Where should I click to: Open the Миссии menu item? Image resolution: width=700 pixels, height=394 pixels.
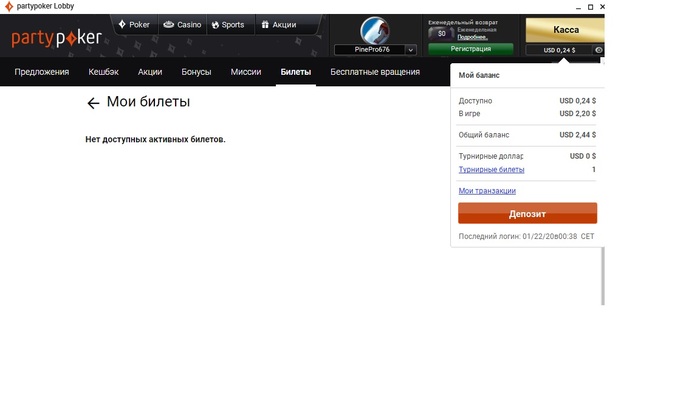pos(246,72)
